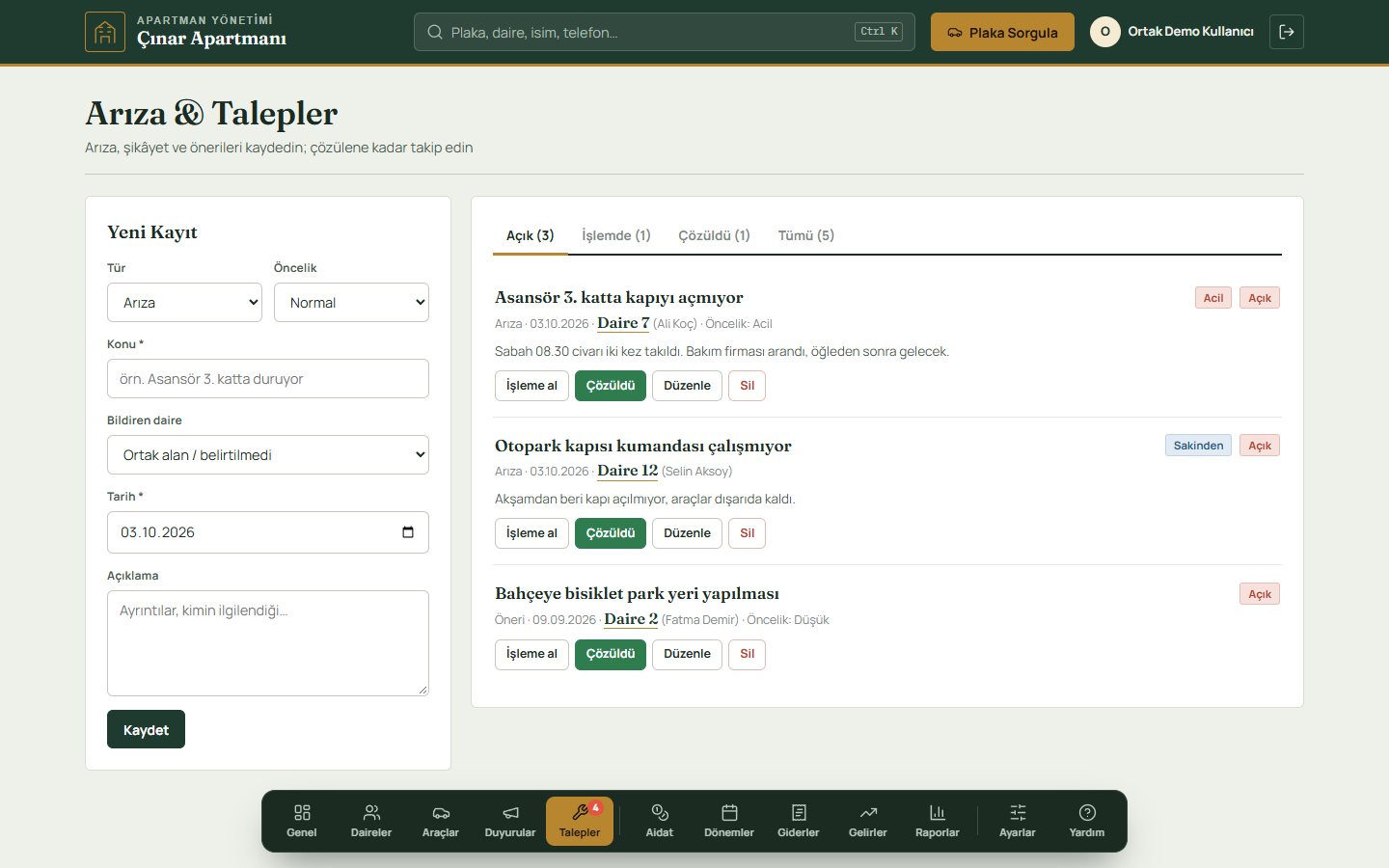Click the logout icon next to username
1389x868 pixels.
(x=1287, y=32)
